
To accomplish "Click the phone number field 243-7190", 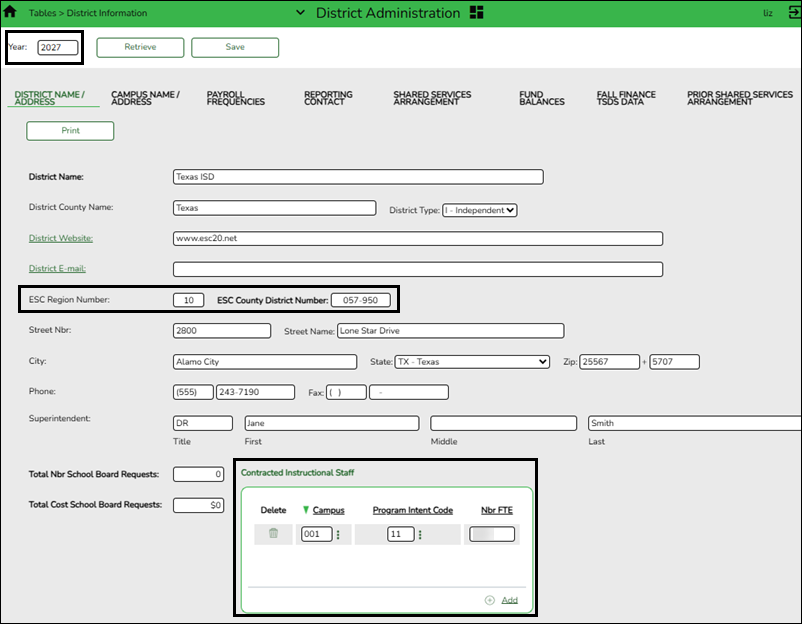I will click(x=255, y=392).
